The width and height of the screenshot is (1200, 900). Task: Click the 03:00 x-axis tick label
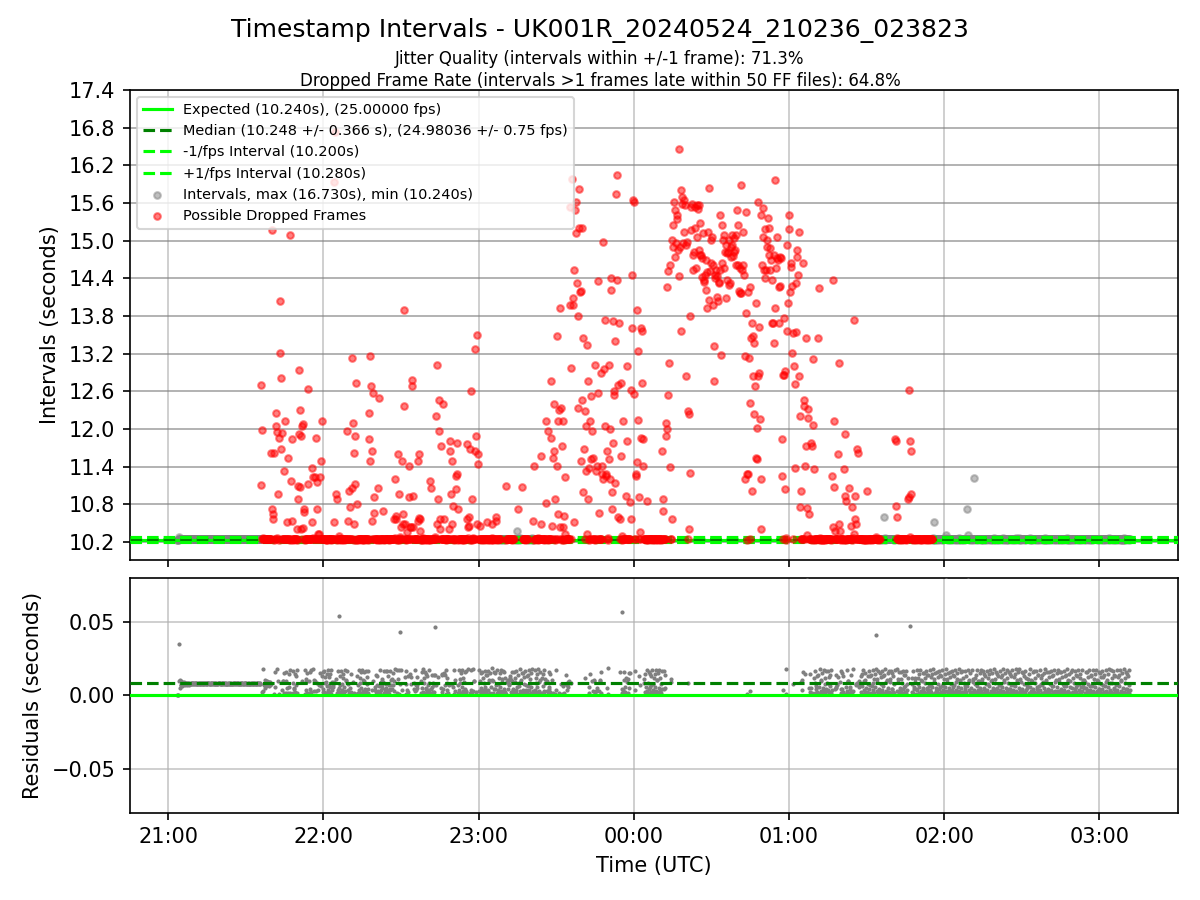(1099, 834)
